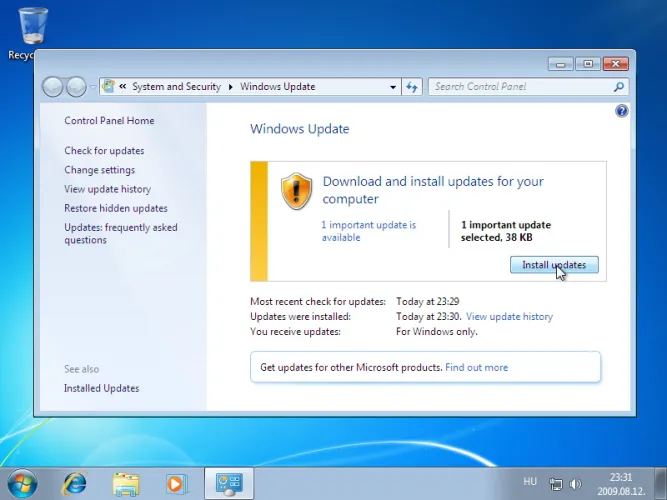Click For Windows only. text

pyautogui.click(x=436, y=331)
